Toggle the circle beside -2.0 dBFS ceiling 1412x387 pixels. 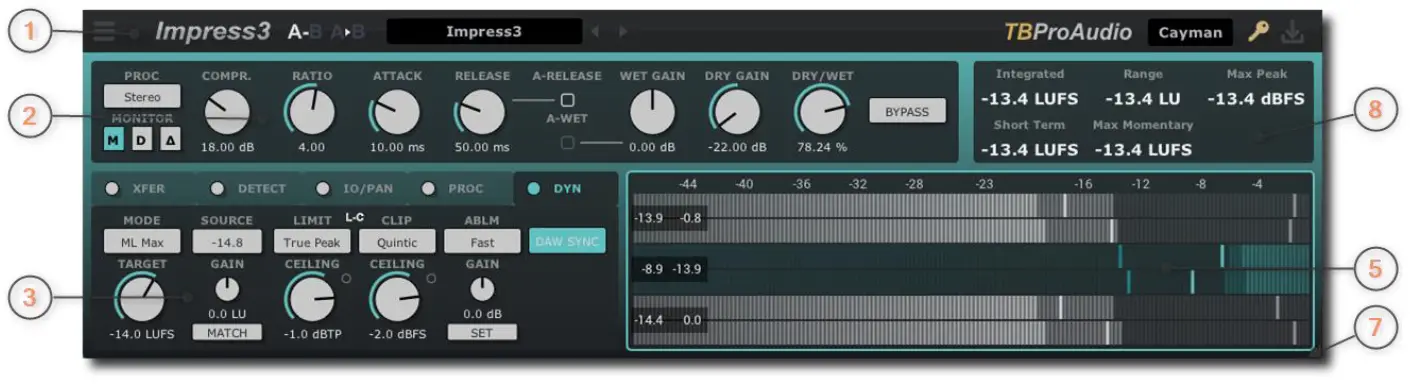pos(431,278)
